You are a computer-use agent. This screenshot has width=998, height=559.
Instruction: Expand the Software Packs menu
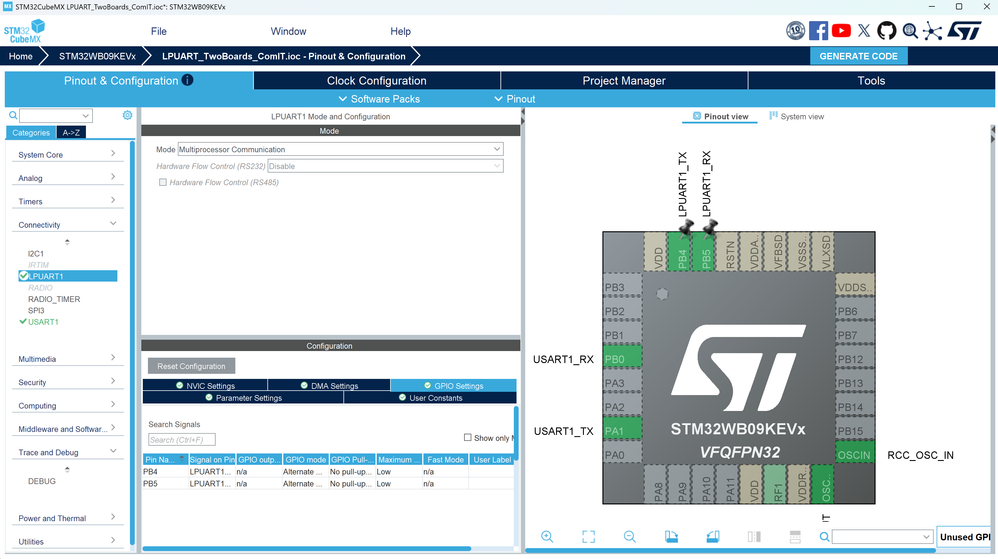tap(379, 99)
